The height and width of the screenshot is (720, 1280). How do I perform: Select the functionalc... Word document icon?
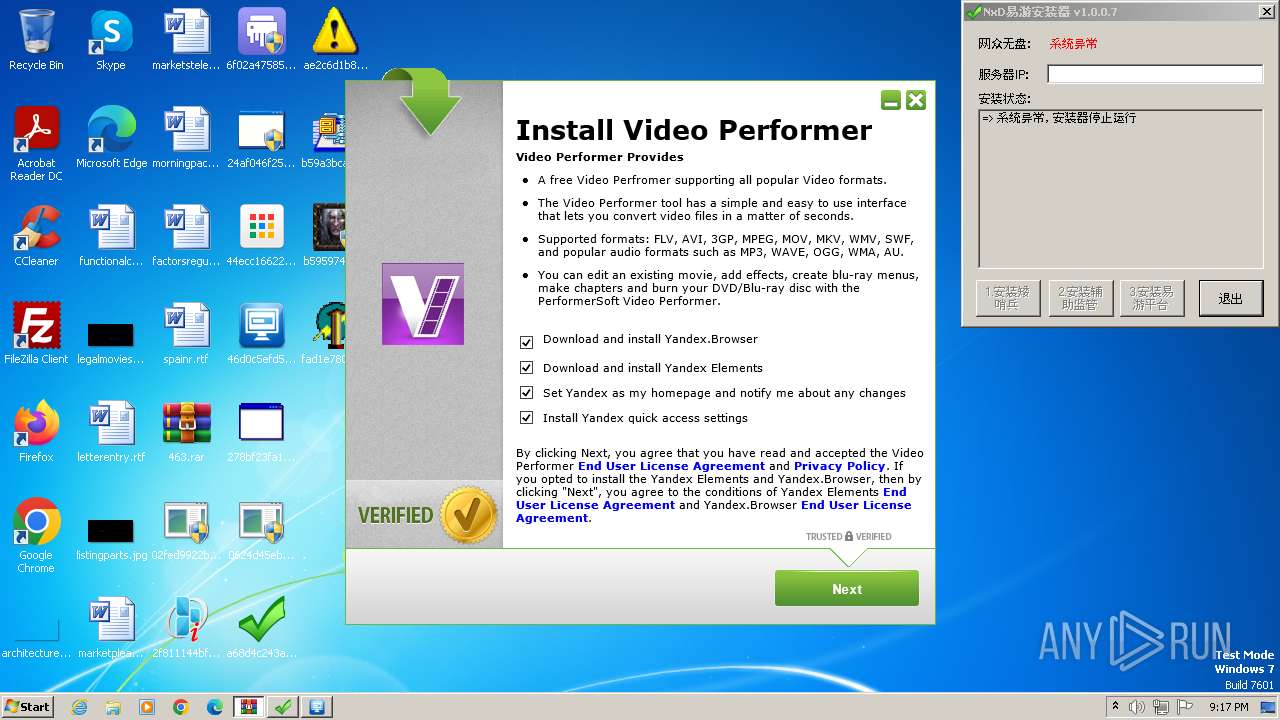pyautogui.click(x=111, y=236)
